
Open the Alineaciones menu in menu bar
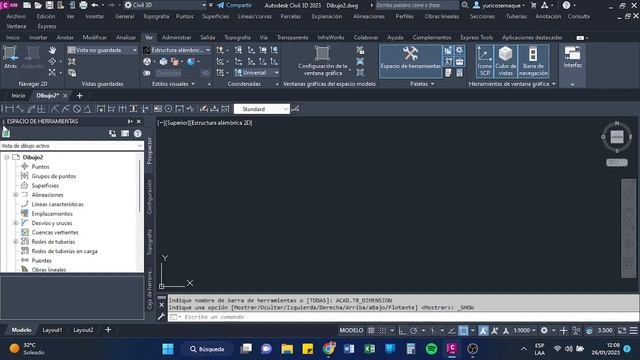369,16
